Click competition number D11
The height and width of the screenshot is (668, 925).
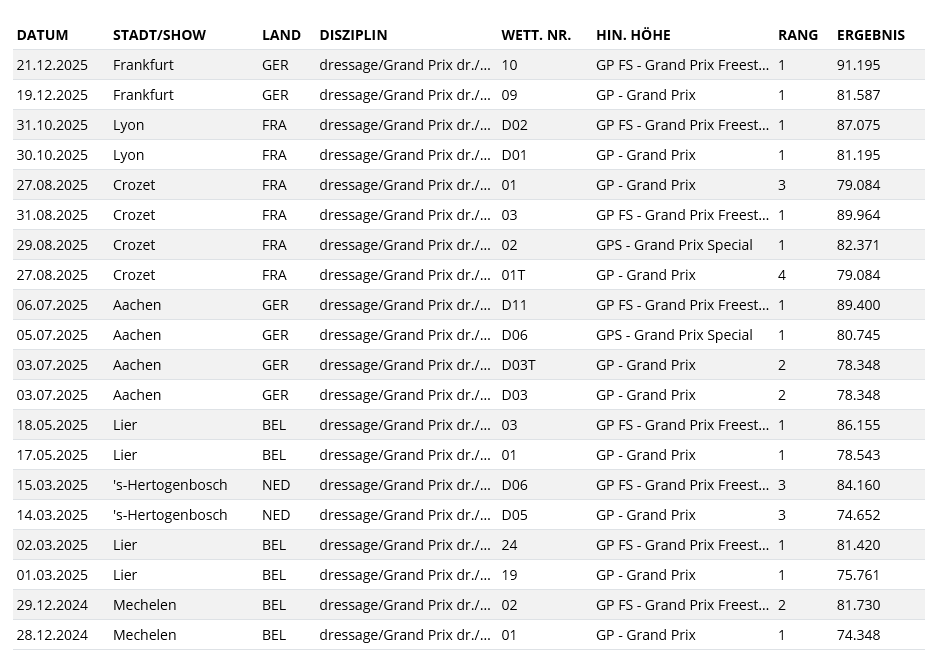click(x=514, y=305)
